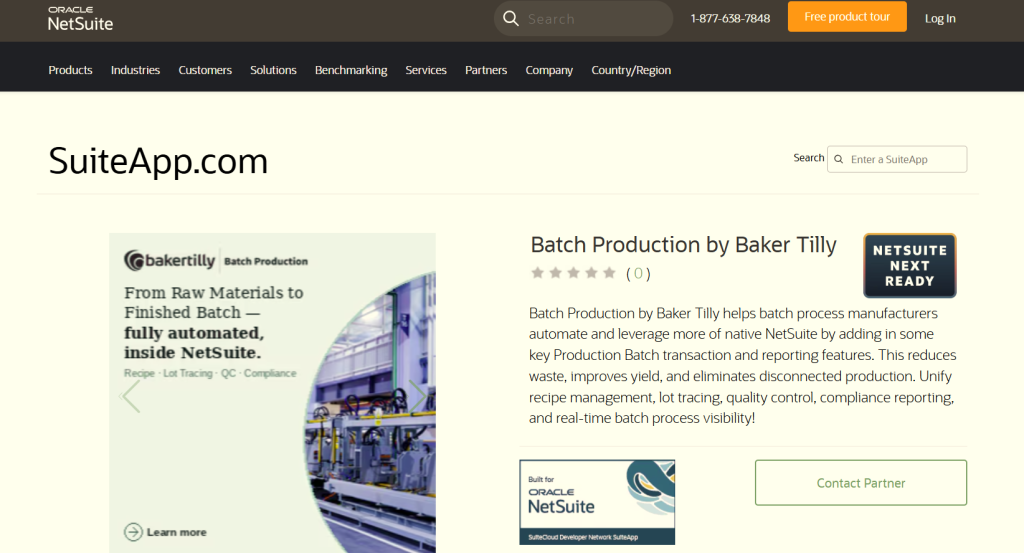The image size is (1024, 553).
Task: Click the Built for Oracle NetSuite badge
Action: coord(597,502)
